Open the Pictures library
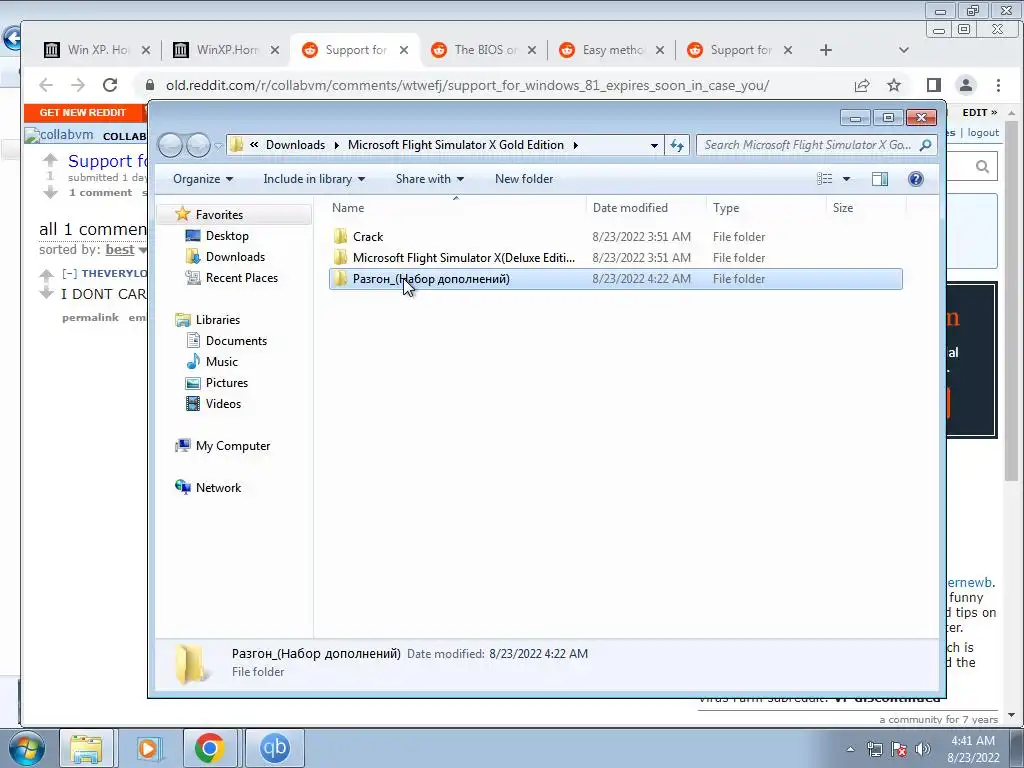 point(227,383)
